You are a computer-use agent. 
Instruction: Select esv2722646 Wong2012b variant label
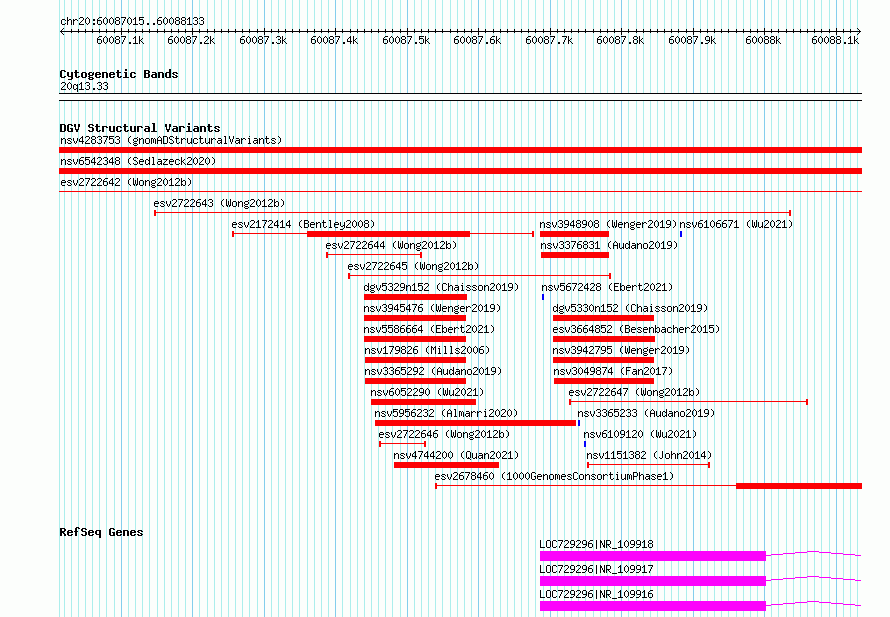coord(444,434)
